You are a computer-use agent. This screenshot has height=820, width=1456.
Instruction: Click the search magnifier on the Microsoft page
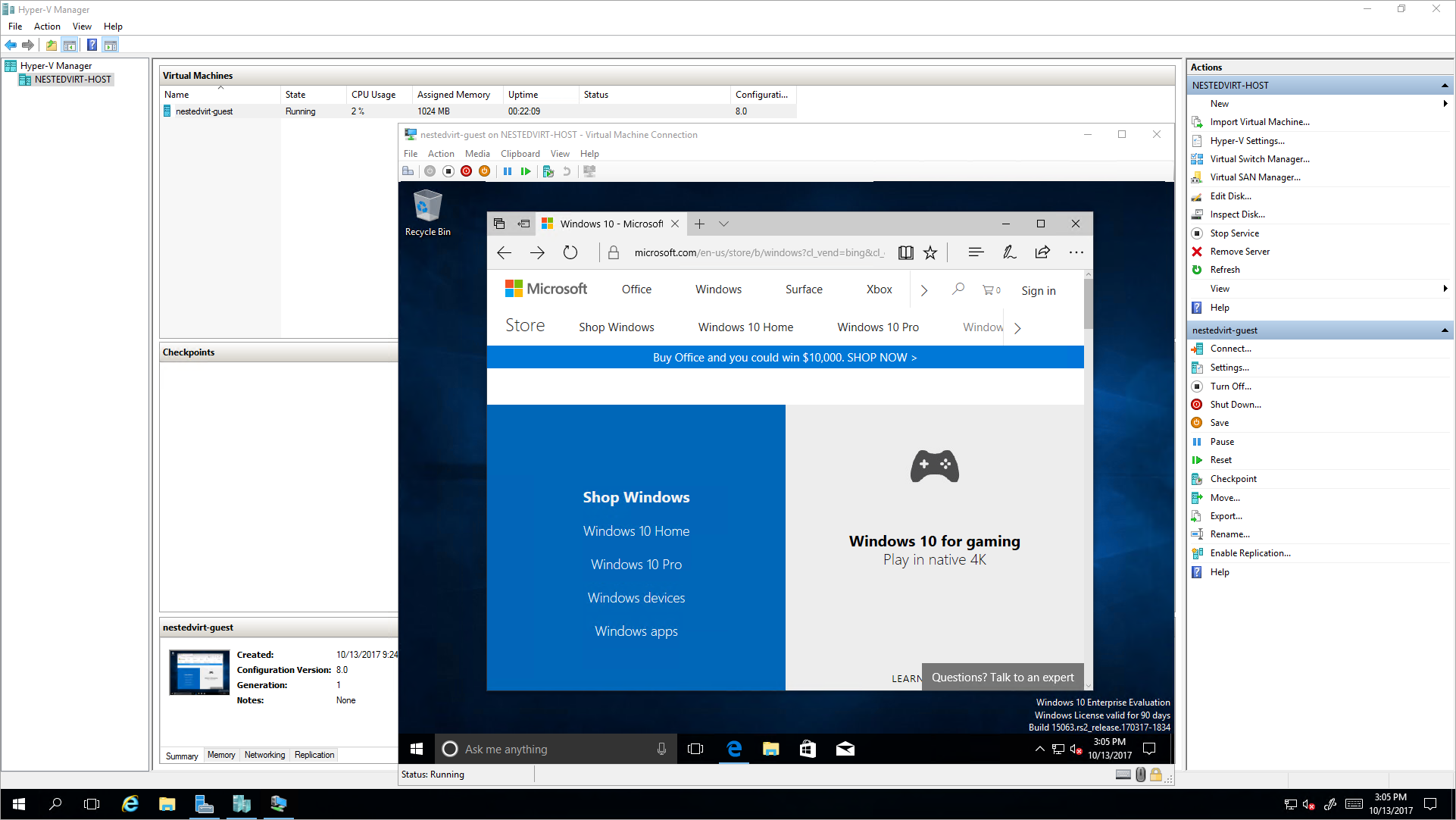tap(958, 290)
